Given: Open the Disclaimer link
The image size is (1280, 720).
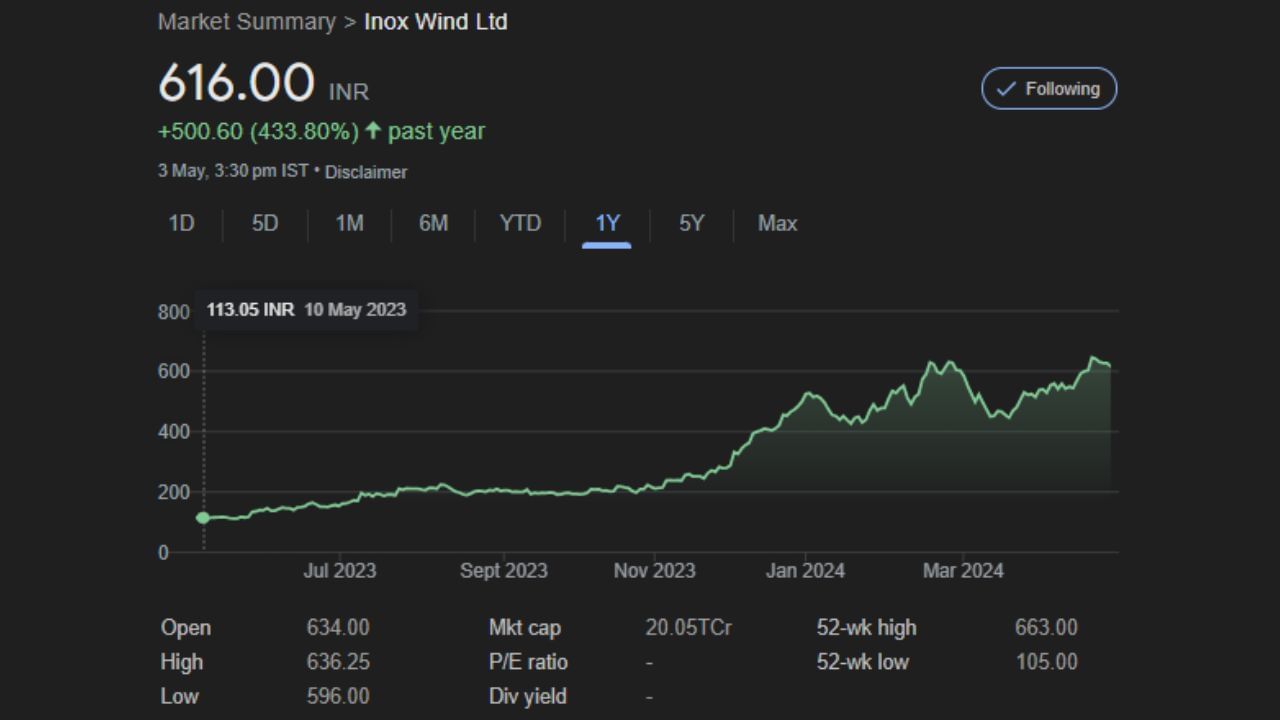Looking at the screenshot, I should 366,172.
